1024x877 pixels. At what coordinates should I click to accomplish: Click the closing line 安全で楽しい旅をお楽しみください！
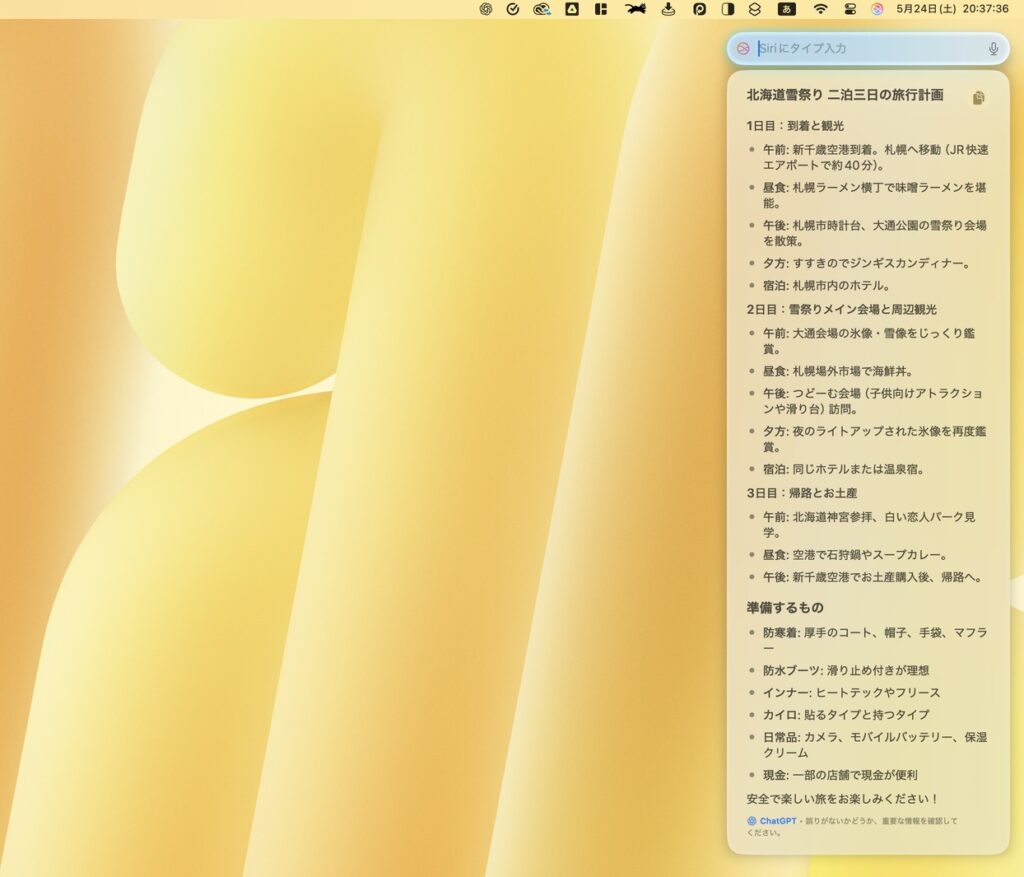point(843,799)
